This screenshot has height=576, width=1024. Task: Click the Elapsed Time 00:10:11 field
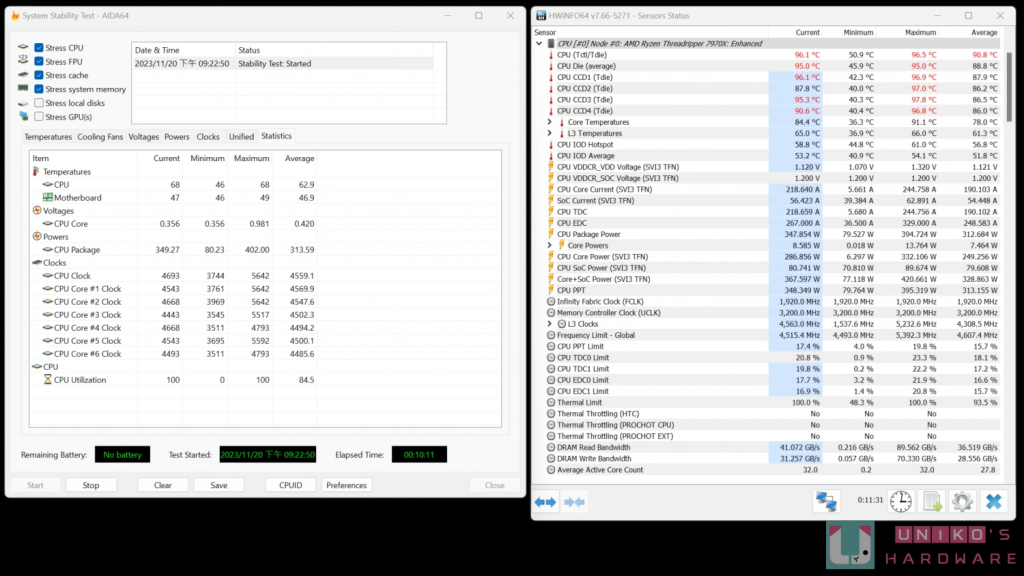[x=419, y=455]
